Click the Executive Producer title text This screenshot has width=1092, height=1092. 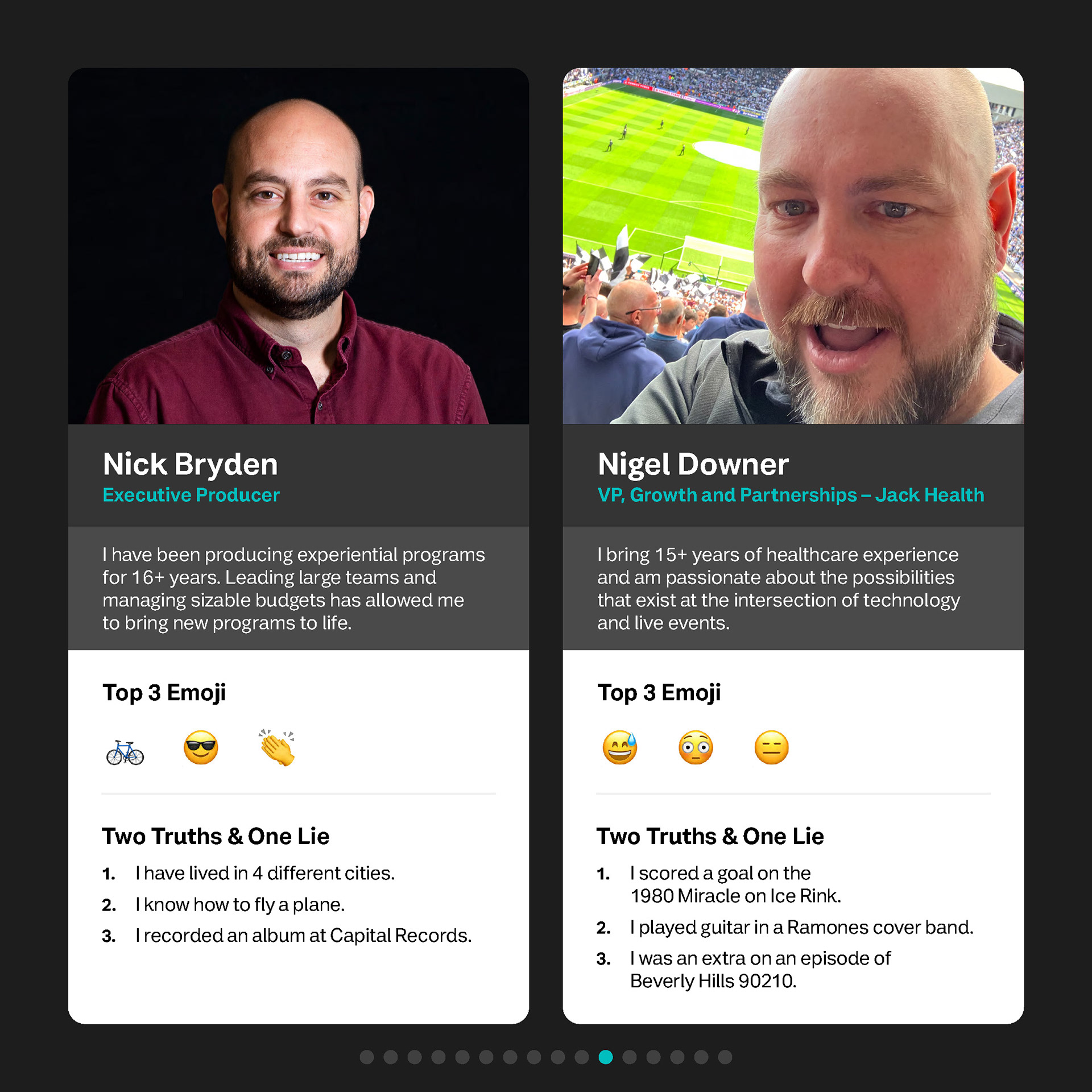[x=191, y=495]
